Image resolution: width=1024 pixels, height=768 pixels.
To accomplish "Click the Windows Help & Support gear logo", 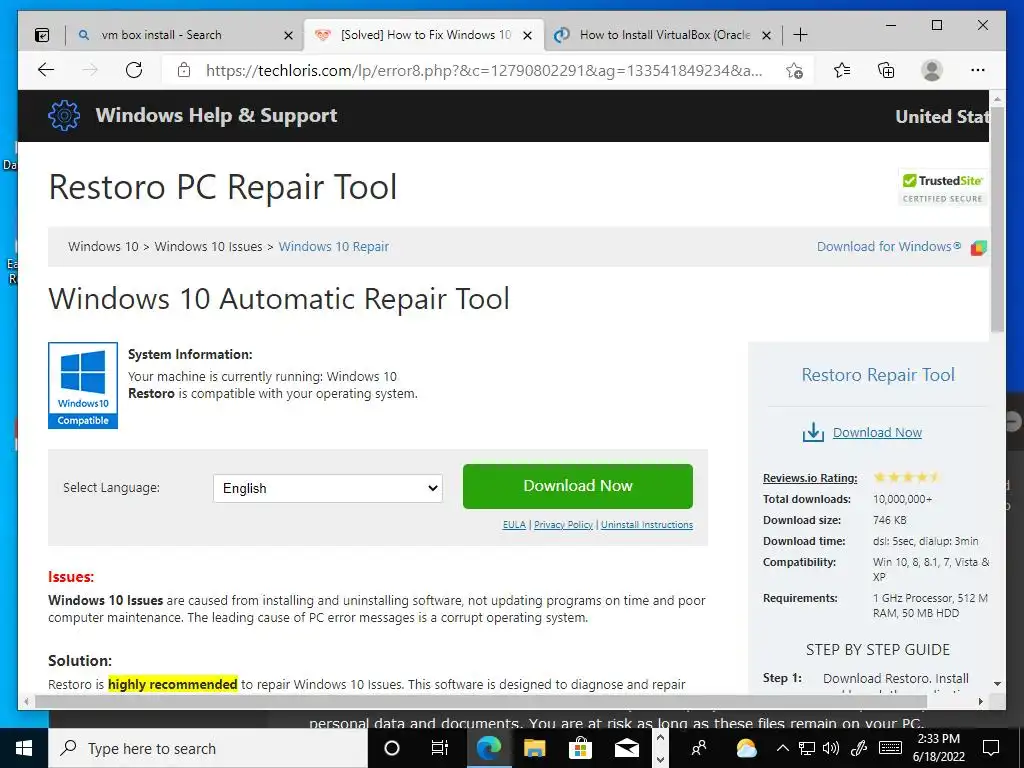I will (64, 116).
